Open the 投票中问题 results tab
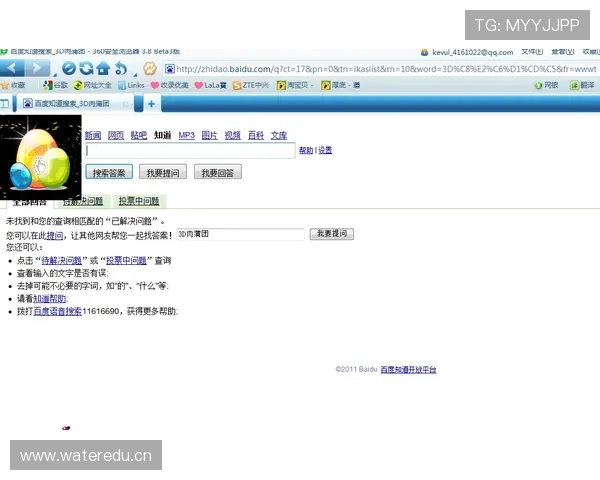600x480 pixels. [x=139, y=201]
